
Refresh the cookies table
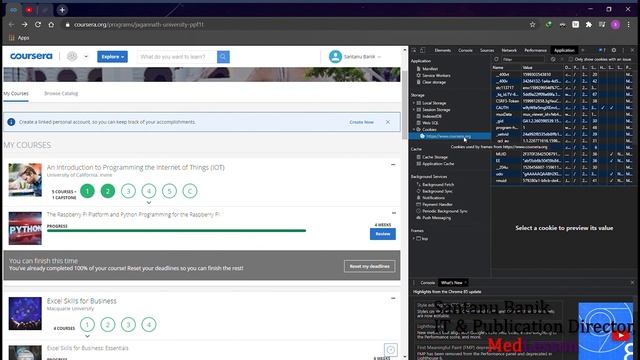click(496, 60)
